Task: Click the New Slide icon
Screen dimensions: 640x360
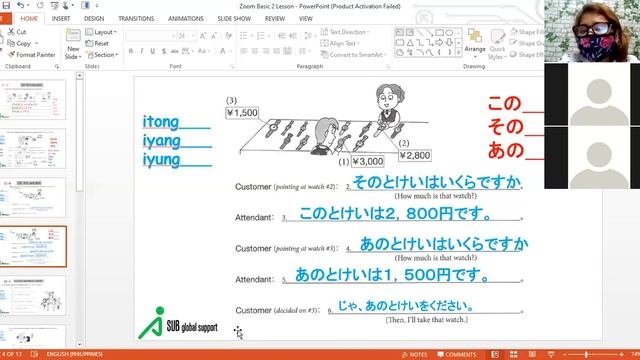Action: 73,35
